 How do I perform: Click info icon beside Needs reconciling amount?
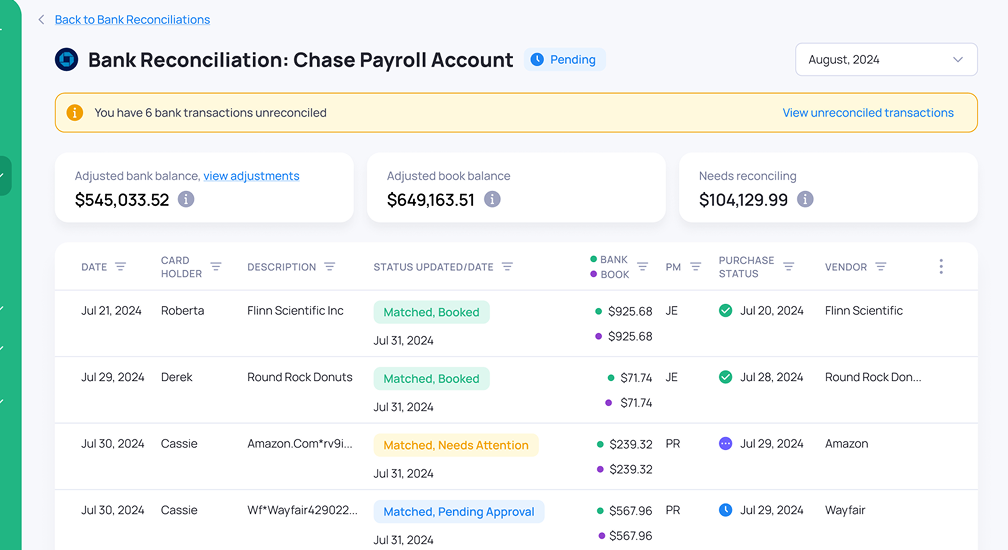pos(805,199)
